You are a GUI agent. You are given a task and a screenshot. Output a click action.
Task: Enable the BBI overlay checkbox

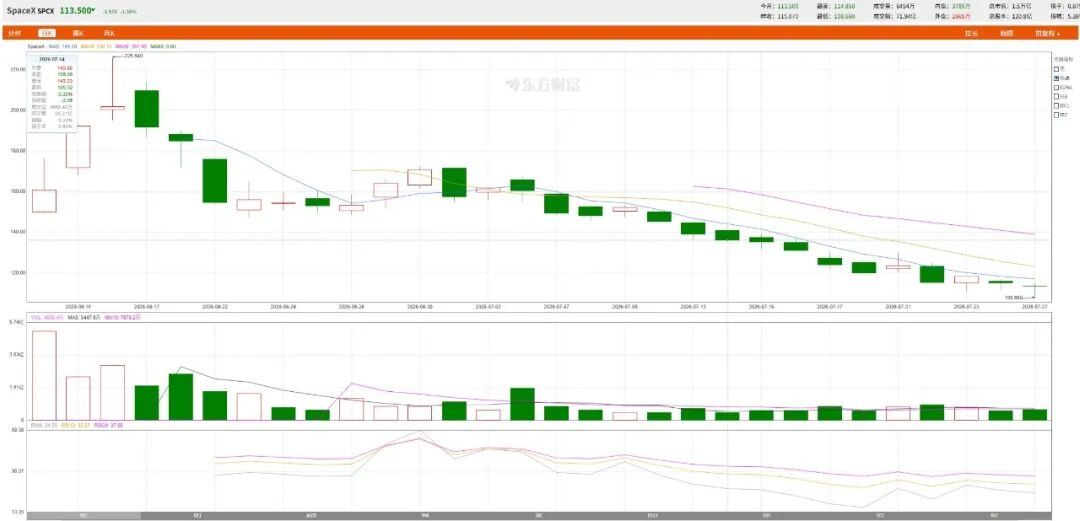point(1057,114)
